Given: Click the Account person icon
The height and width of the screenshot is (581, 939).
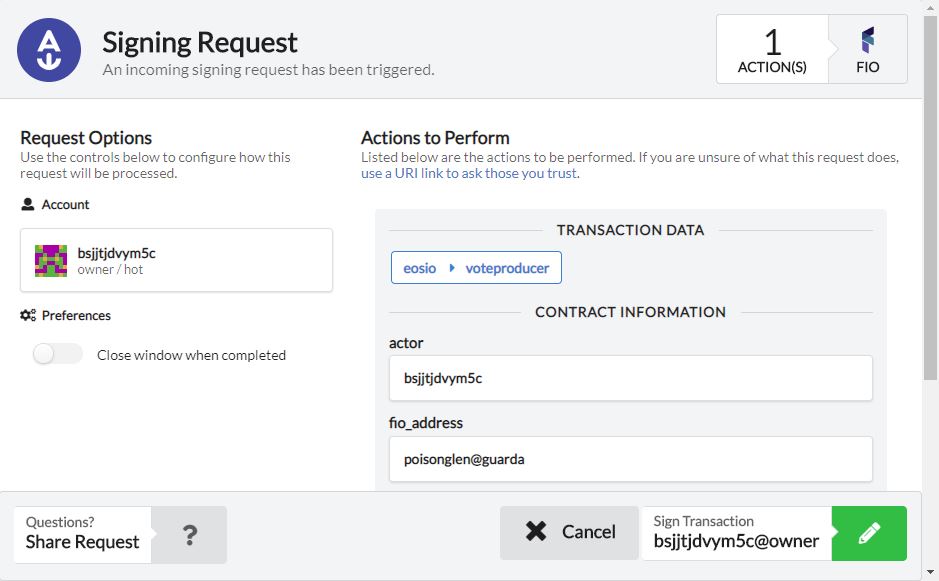Looking at the screenshot, I should pyautogui.click(x=28, y=204).
